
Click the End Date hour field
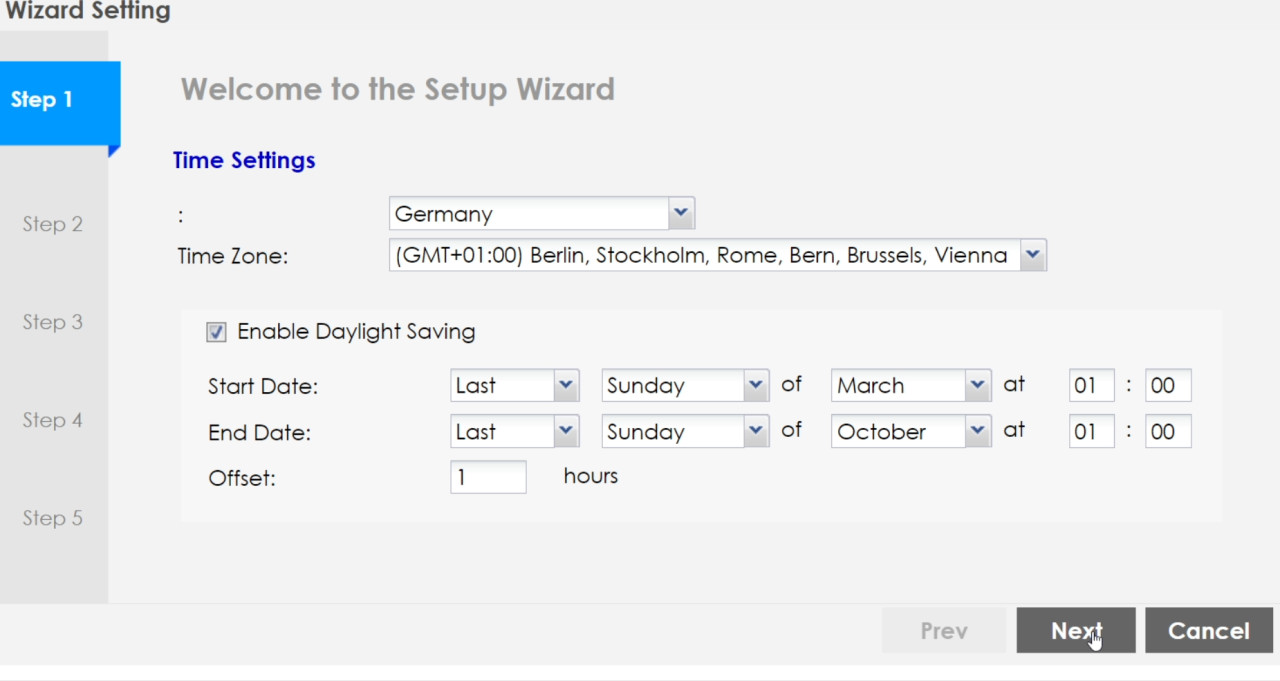[x=1091, y=432]
